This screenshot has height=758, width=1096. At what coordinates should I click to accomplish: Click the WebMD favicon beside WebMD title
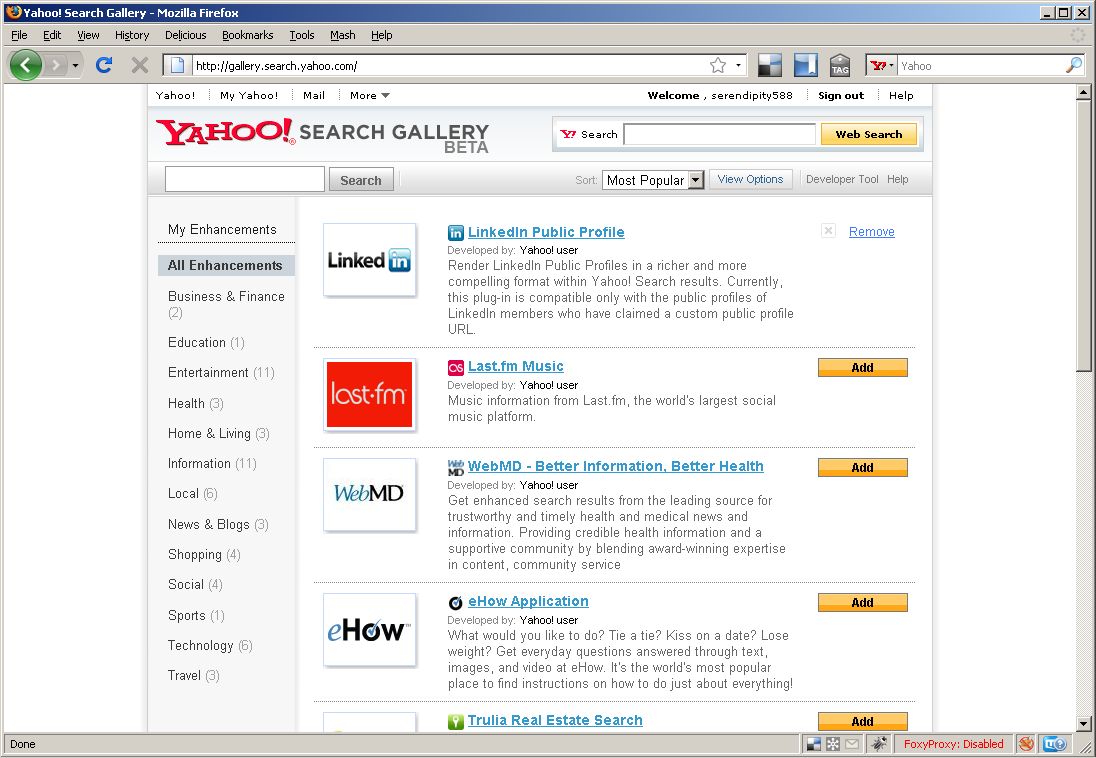tap(456, 467)
